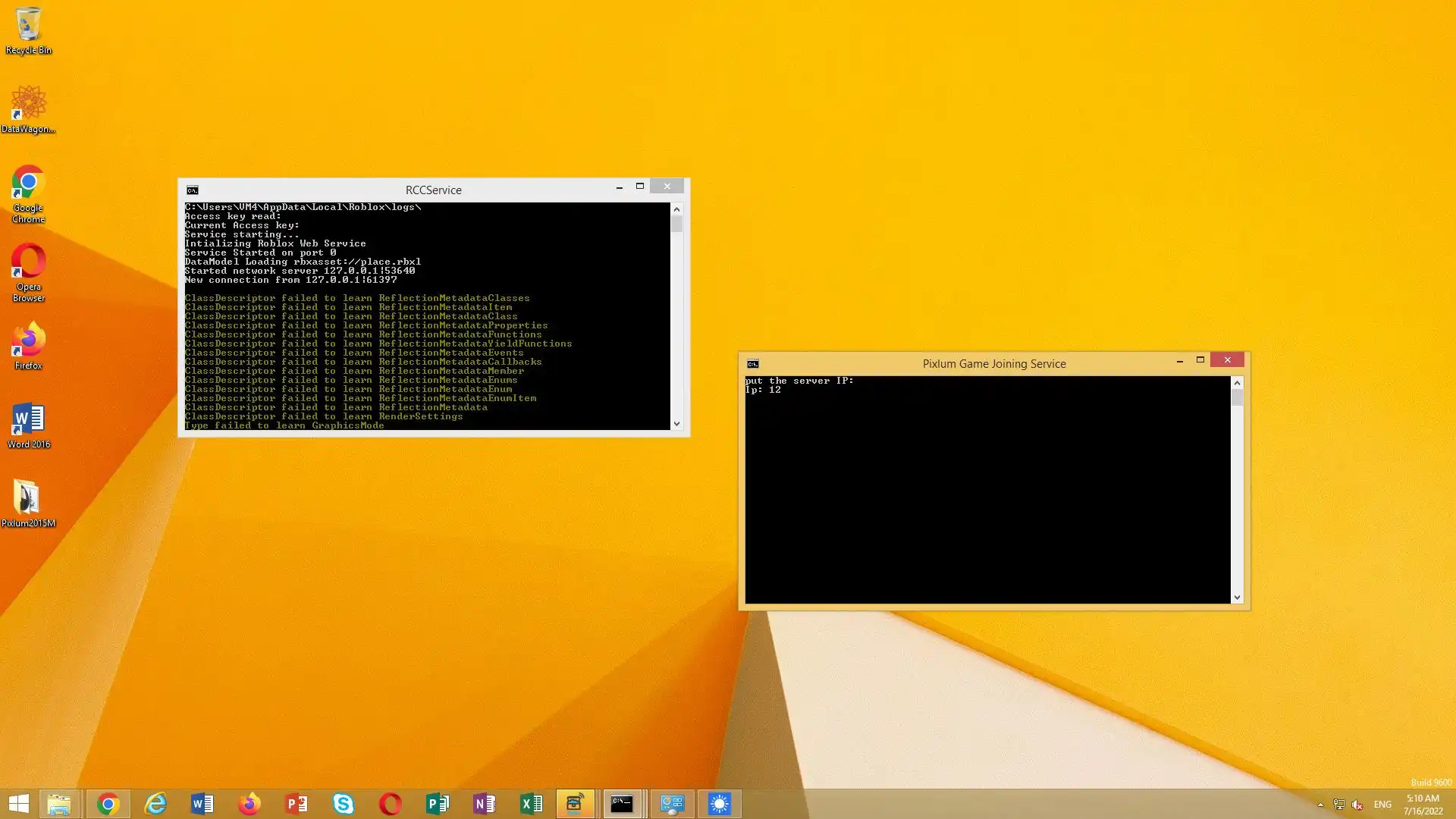Screen dimensions: 1456x819
Task: Open the PowerPoint icon in the taskbar
Action: click(296, 804)
